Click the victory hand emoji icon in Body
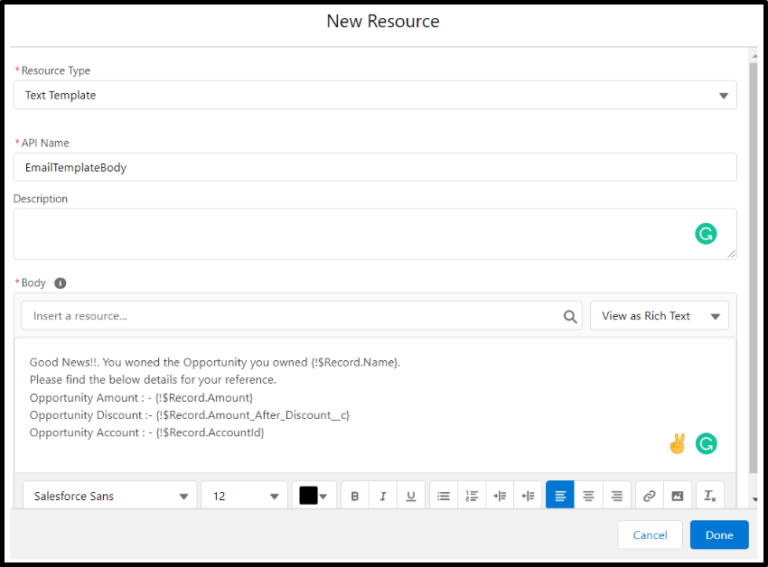 [x=678, y=444]
